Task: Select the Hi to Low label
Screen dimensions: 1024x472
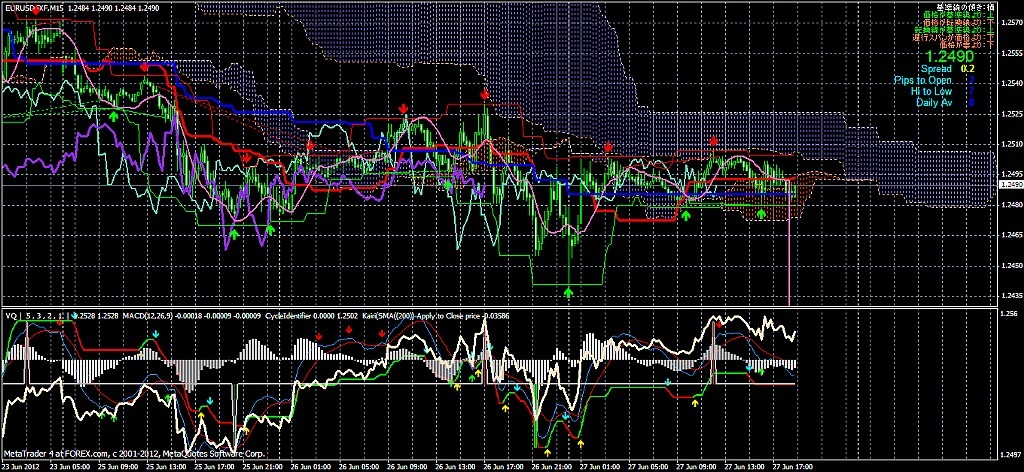Action: coord(931,91)
